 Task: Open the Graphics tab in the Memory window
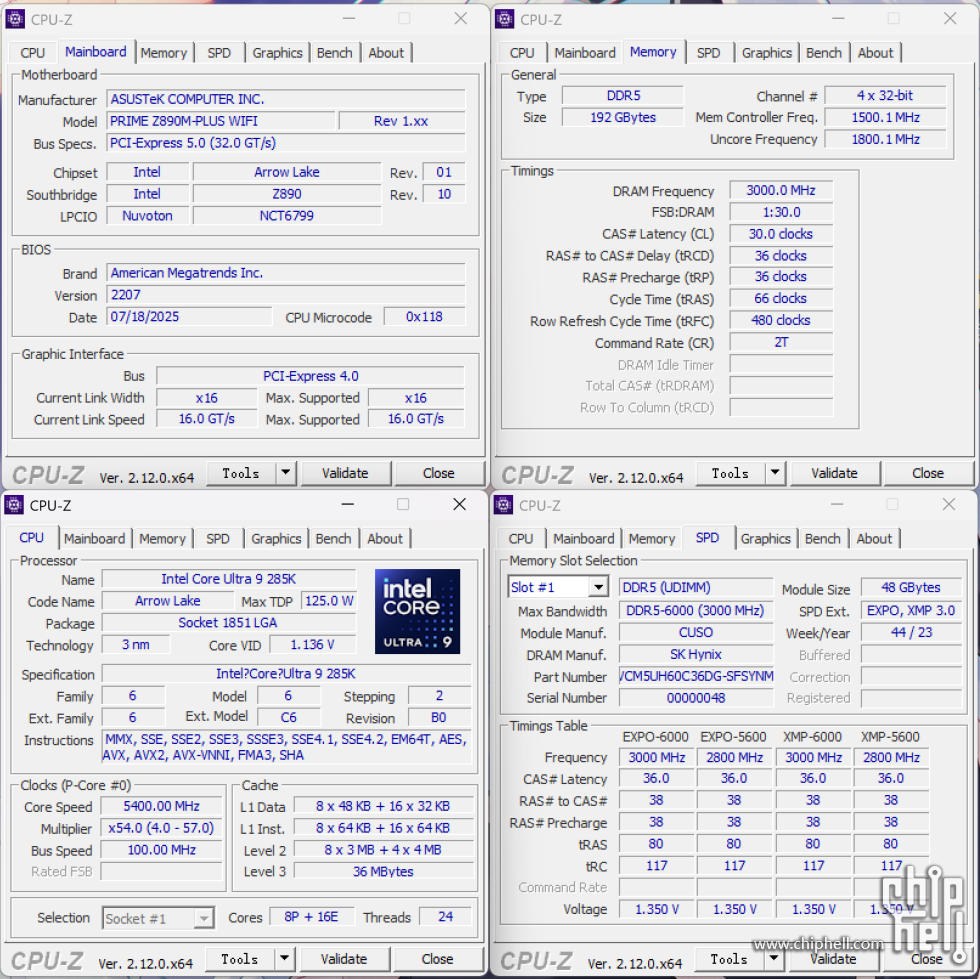767,53
